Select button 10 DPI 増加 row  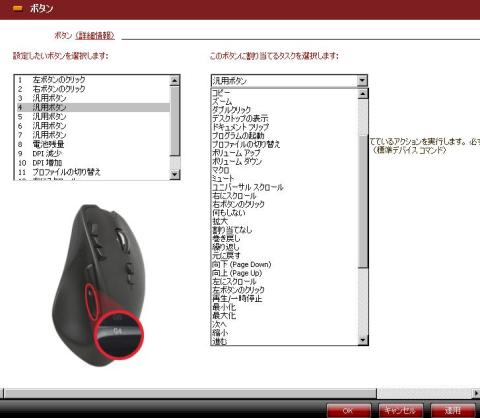click(93, 163)
